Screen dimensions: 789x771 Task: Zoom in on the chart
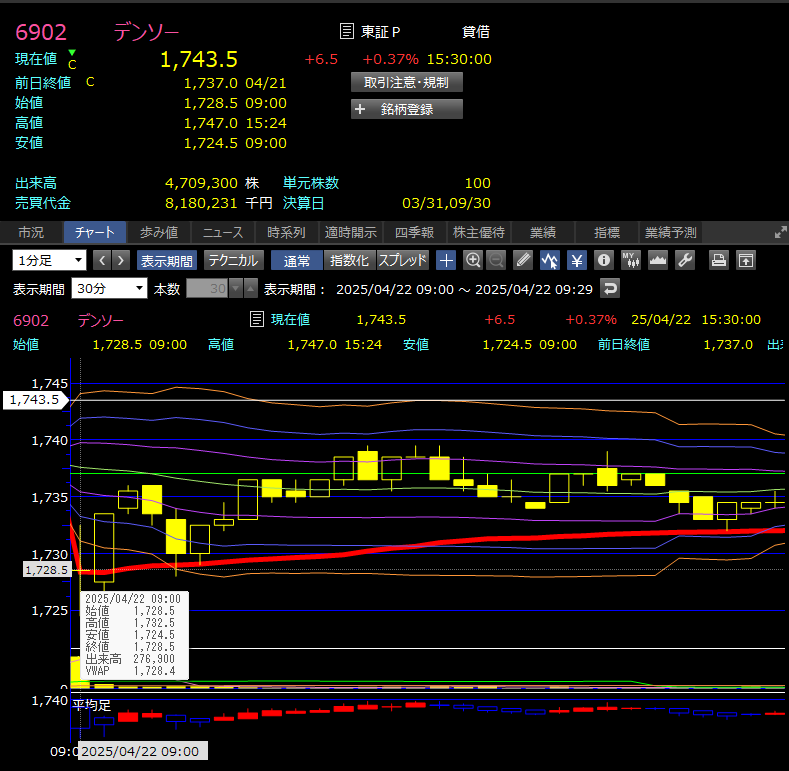tap(473, 260)
